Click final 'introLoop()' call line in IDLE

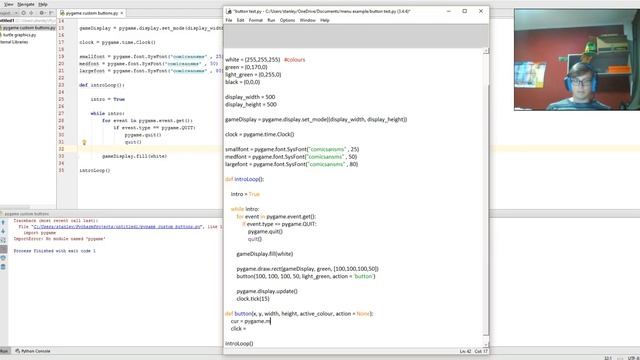[239, 344]
